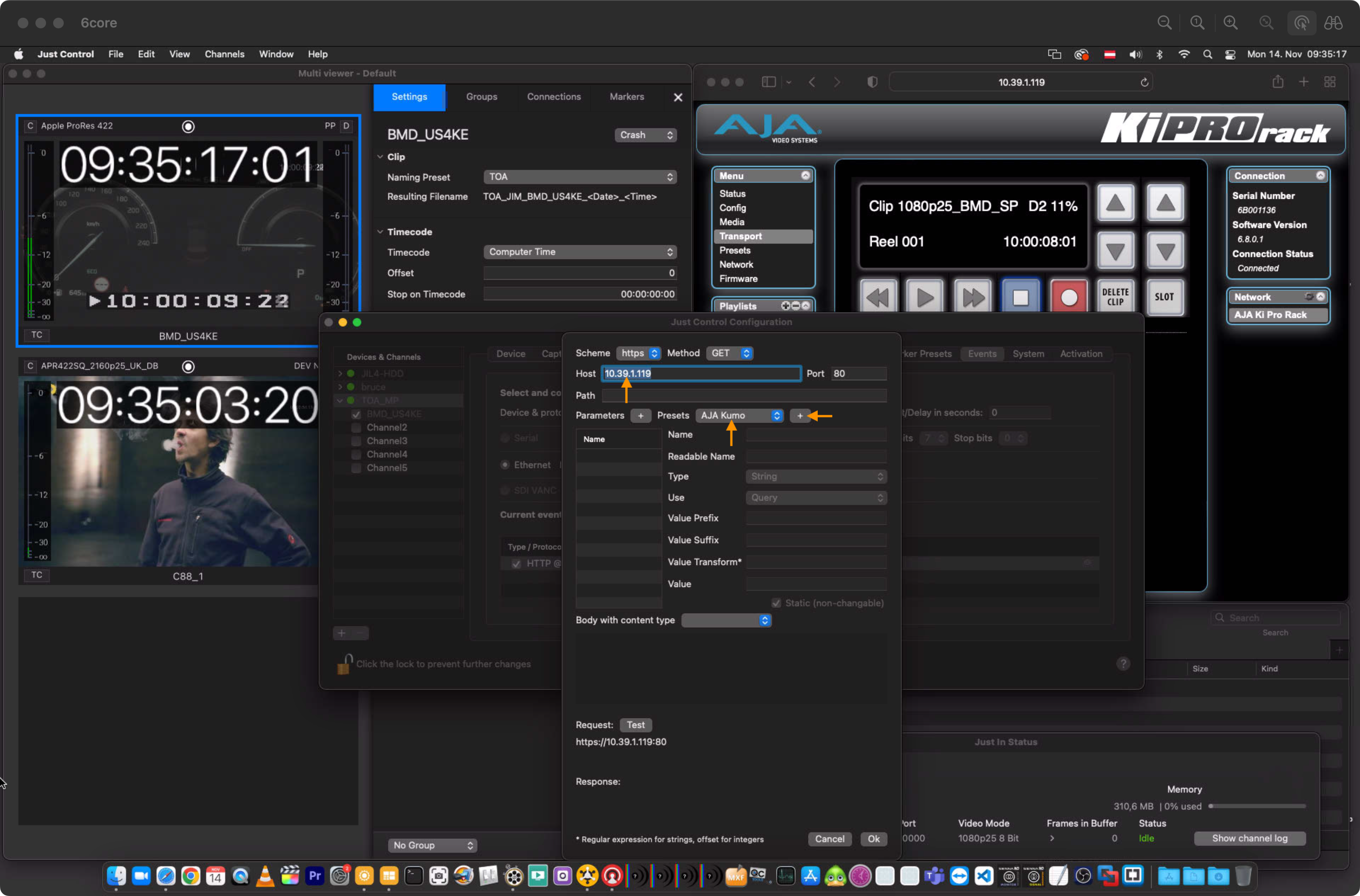
Task: Click the DELETE CLIP button
Action: click(x=1116, y=297)
